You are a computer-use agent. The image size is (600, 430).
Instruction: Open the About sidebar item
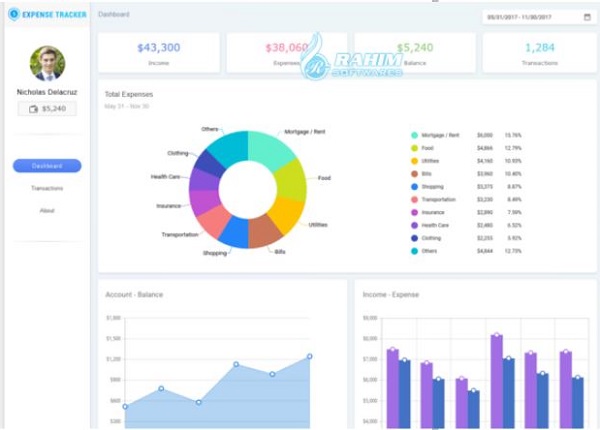click(47, 210)
